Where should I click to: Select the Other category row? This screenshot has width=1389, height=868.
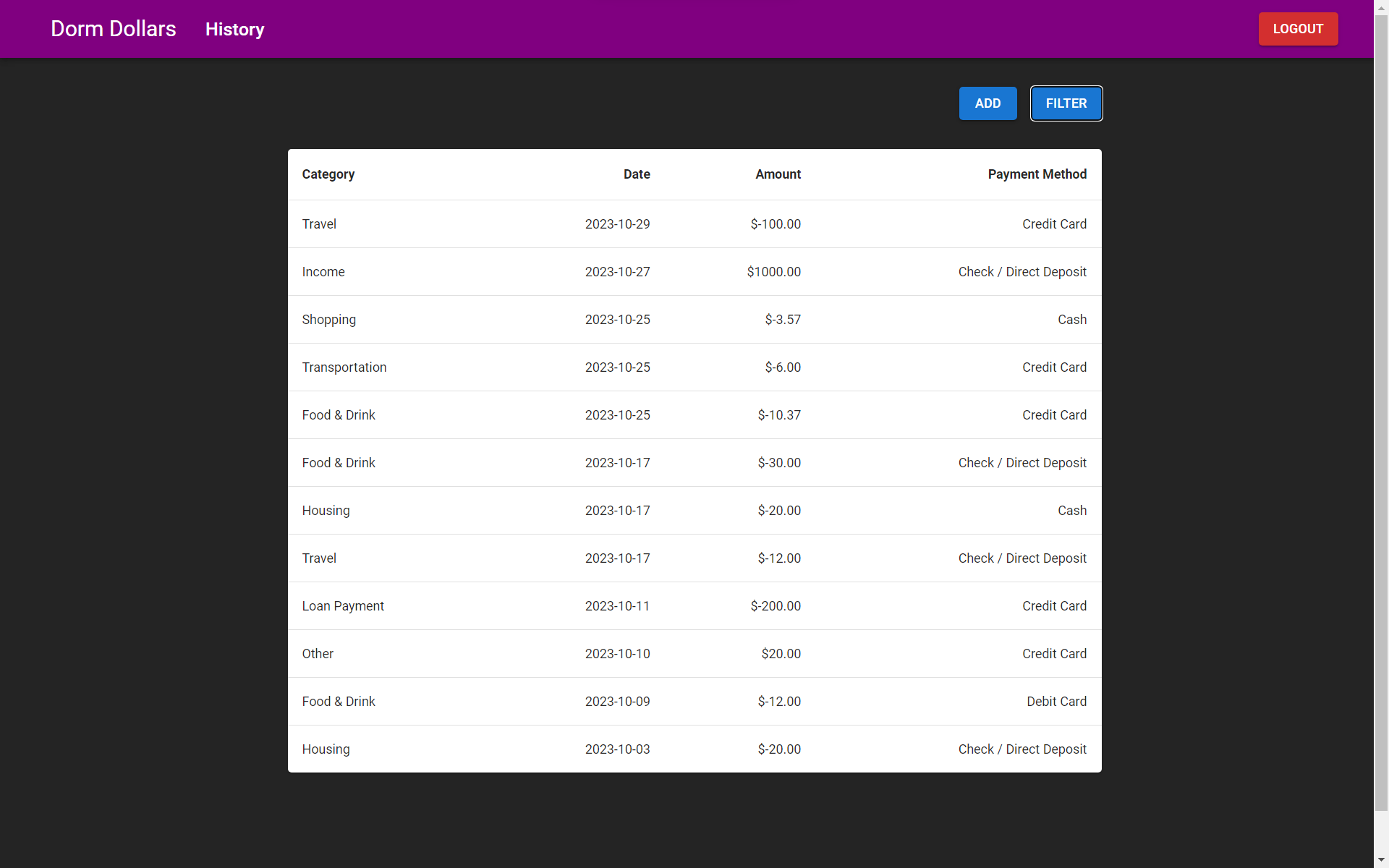694,654
